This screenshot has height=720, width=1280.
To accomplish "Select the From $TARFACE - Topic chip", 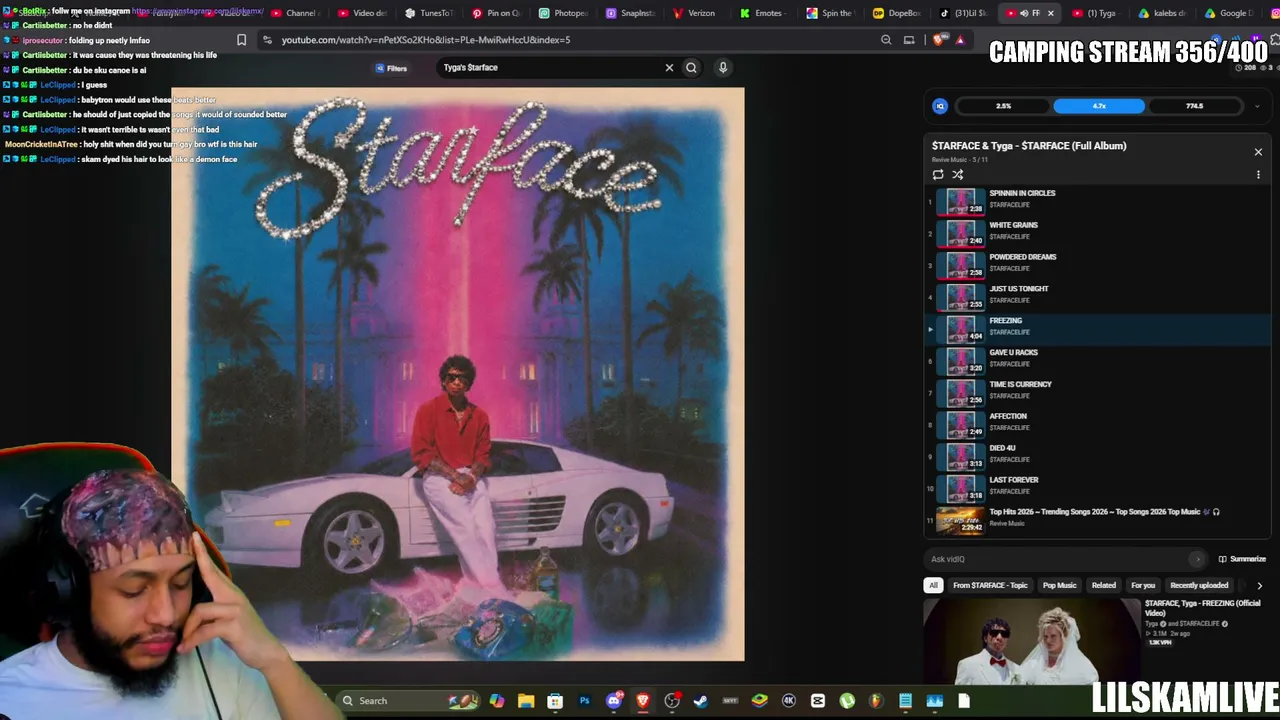I will [x=990, y=586].
